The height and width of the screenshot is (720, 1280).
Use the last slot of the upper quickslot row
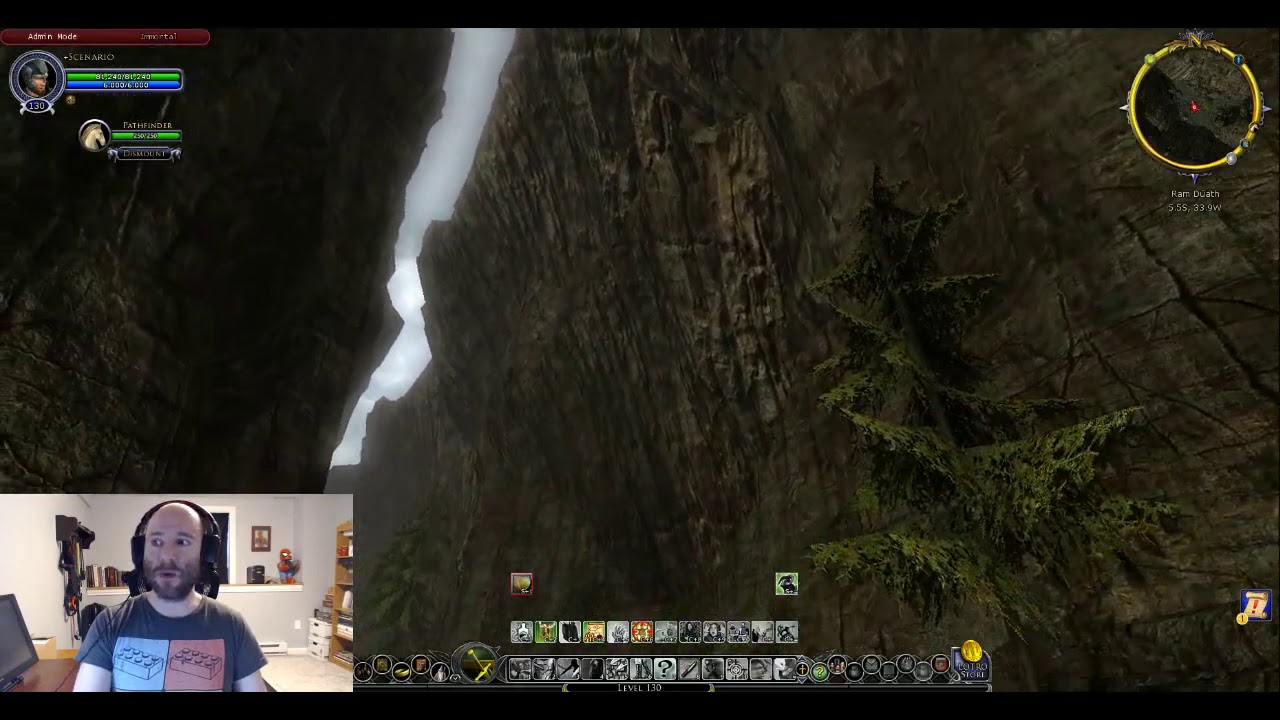(x=787, y=631)
